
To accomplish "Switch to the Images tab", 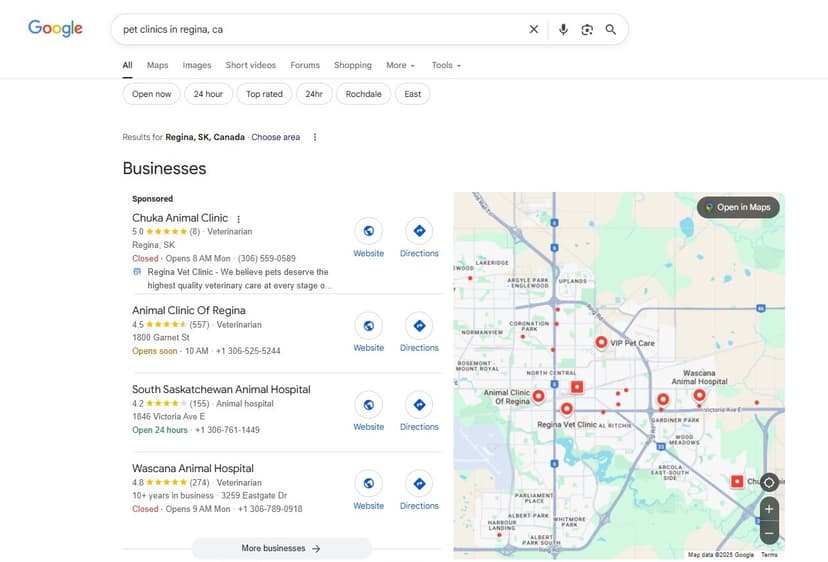I will click(x=197, y=65).
